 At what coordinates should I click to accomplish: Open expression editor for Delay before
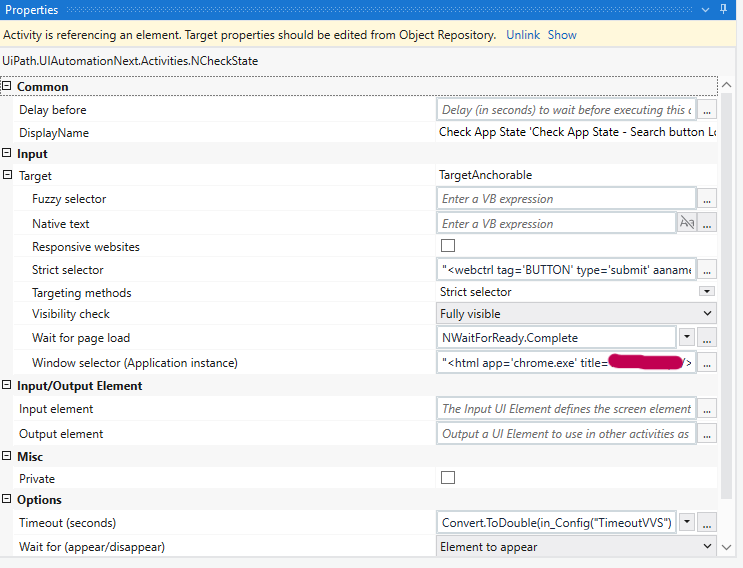pos(707,110)
